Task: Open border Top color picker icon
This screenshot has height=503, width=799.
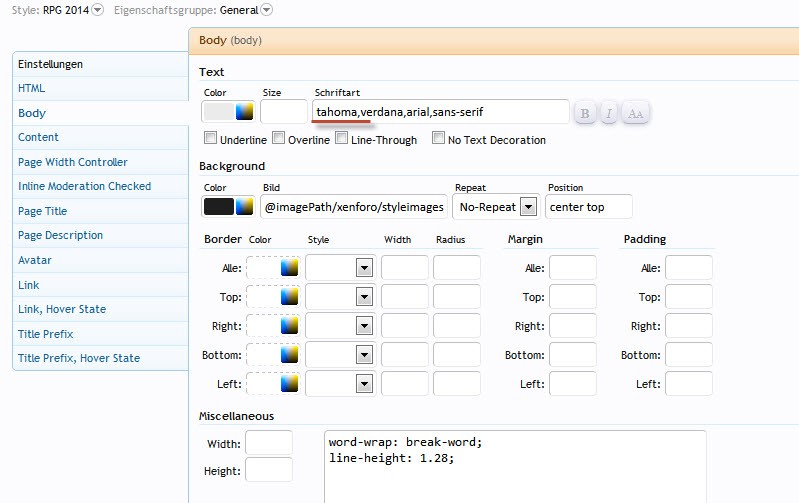Action: (x=289, y=297)
